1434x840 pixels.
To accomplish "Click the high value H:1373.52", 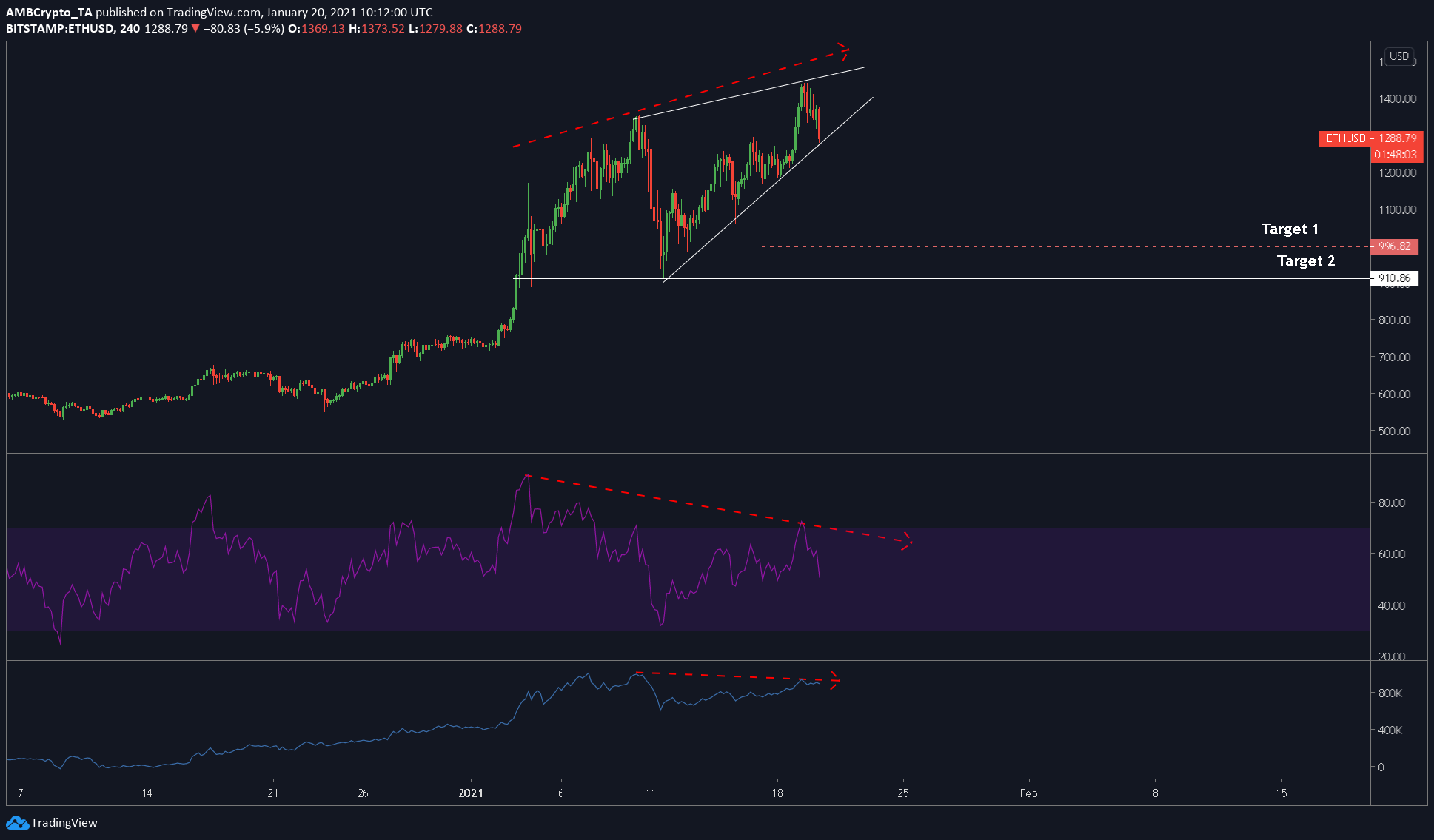I will [377, 28].
